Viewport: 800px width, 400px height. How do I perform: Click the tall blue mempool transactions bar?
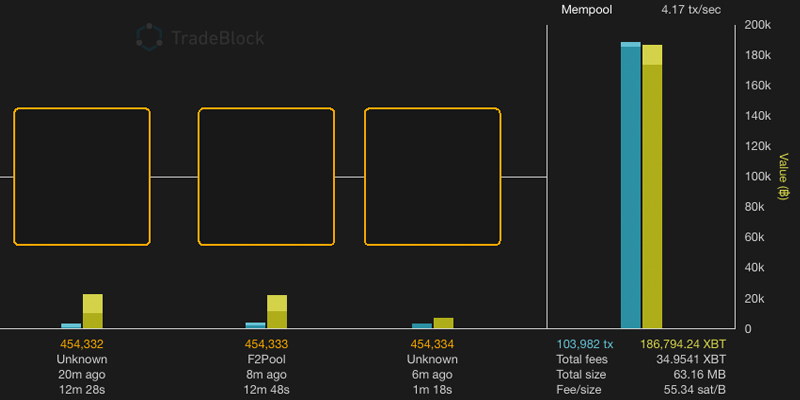pyautogui.click(x=630, y=187)
